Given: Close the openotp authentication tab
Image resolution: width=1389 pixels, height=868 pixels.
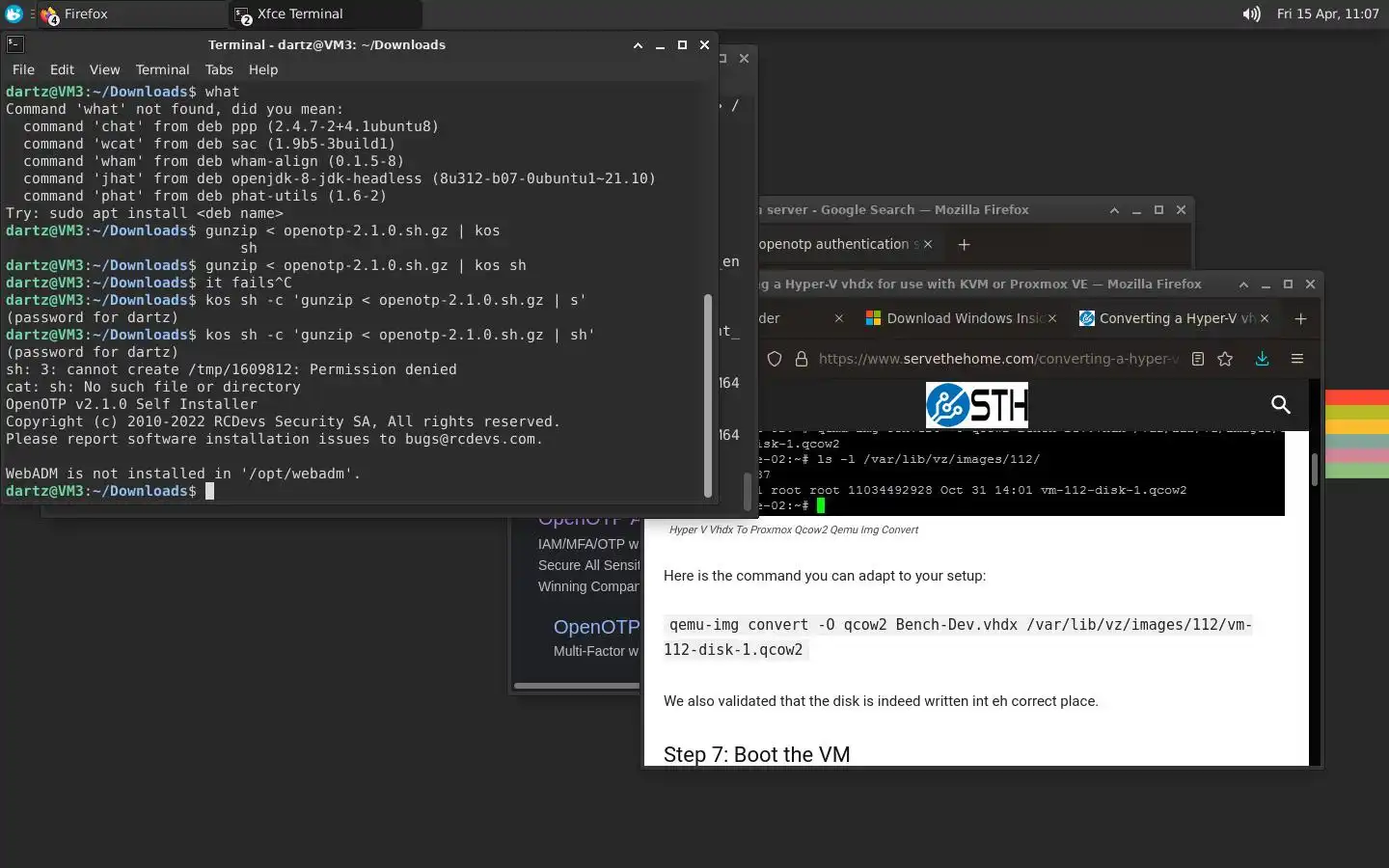Looking at the screenshot, I should click(x=928, y=244).
